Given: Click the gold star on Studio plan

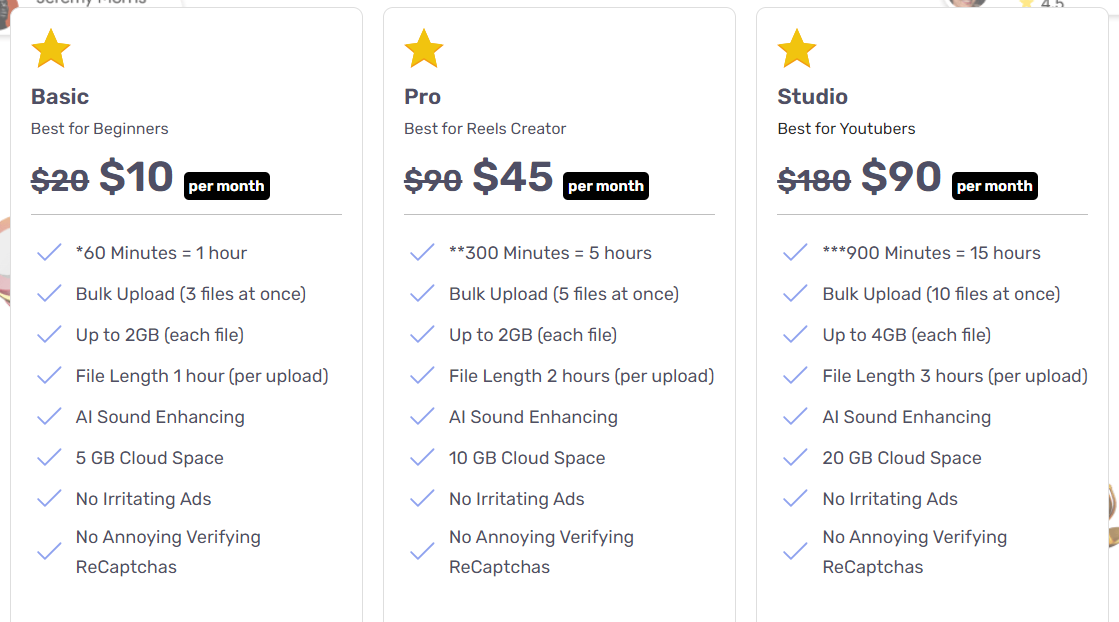Looking at the screenshot, I should [x=796, y=49].
